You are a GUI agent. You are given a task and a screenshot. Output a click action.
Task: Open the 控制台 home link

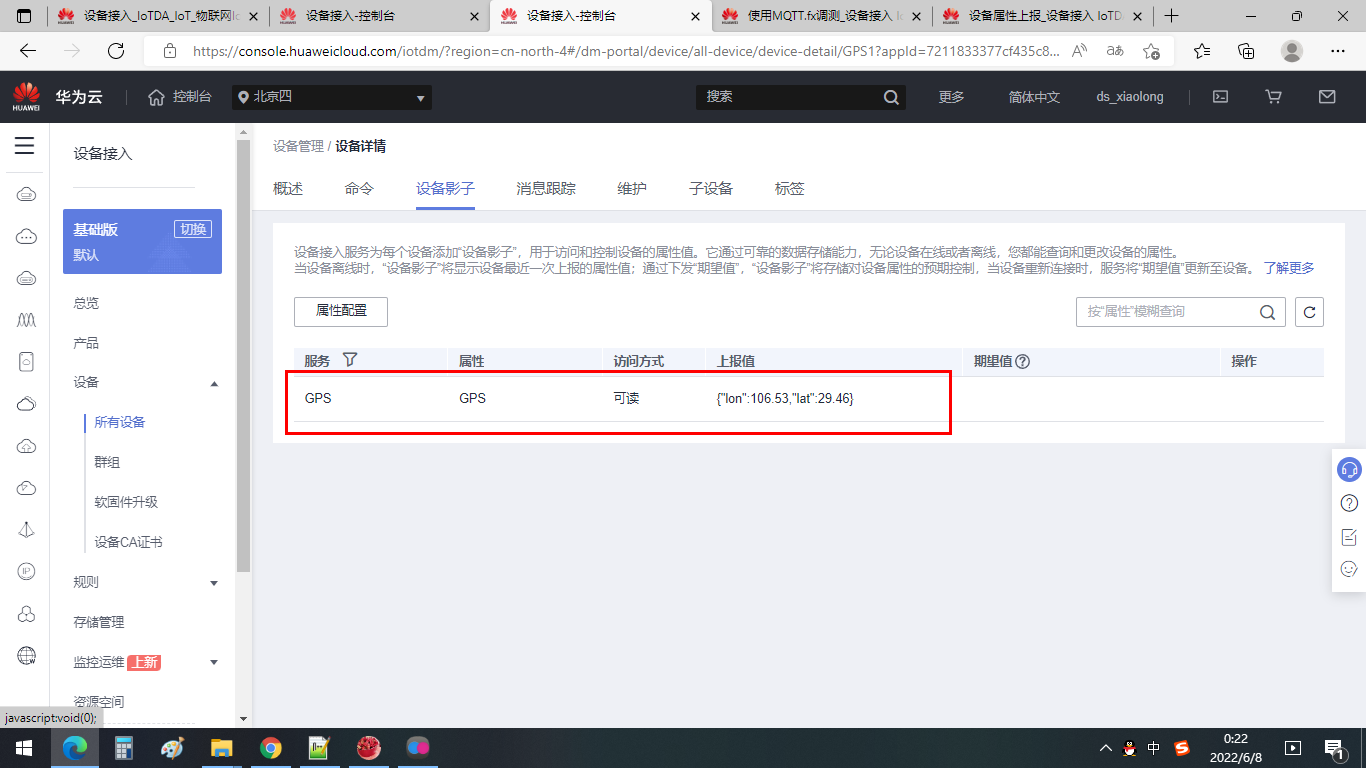[x=180, y=97]
